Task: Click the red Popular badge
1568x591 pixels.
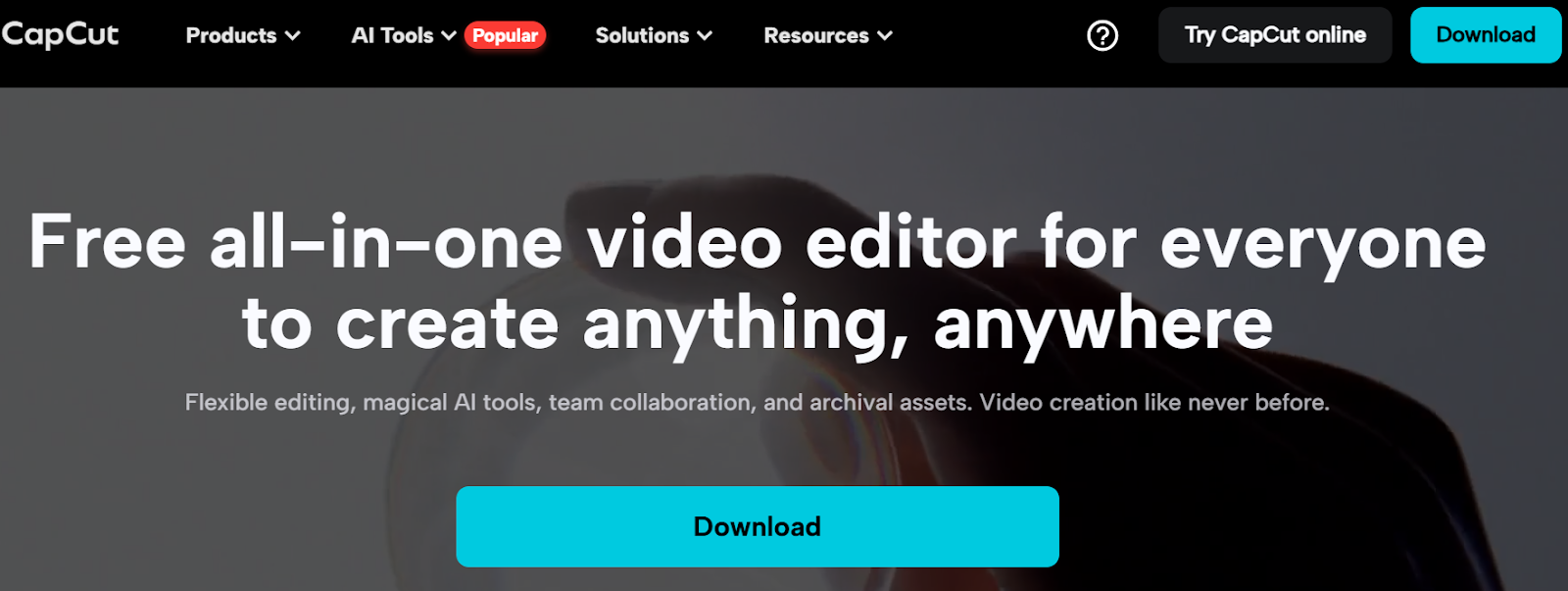Action: 505,35
